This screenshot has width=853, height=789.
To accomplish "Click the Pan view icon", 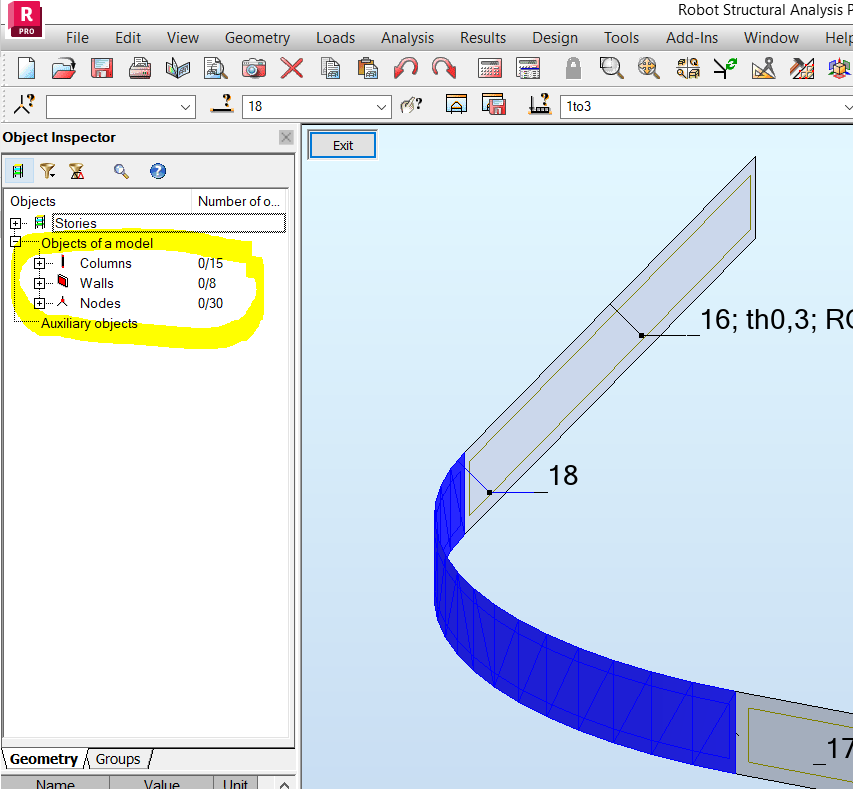I will coord(647,69).
